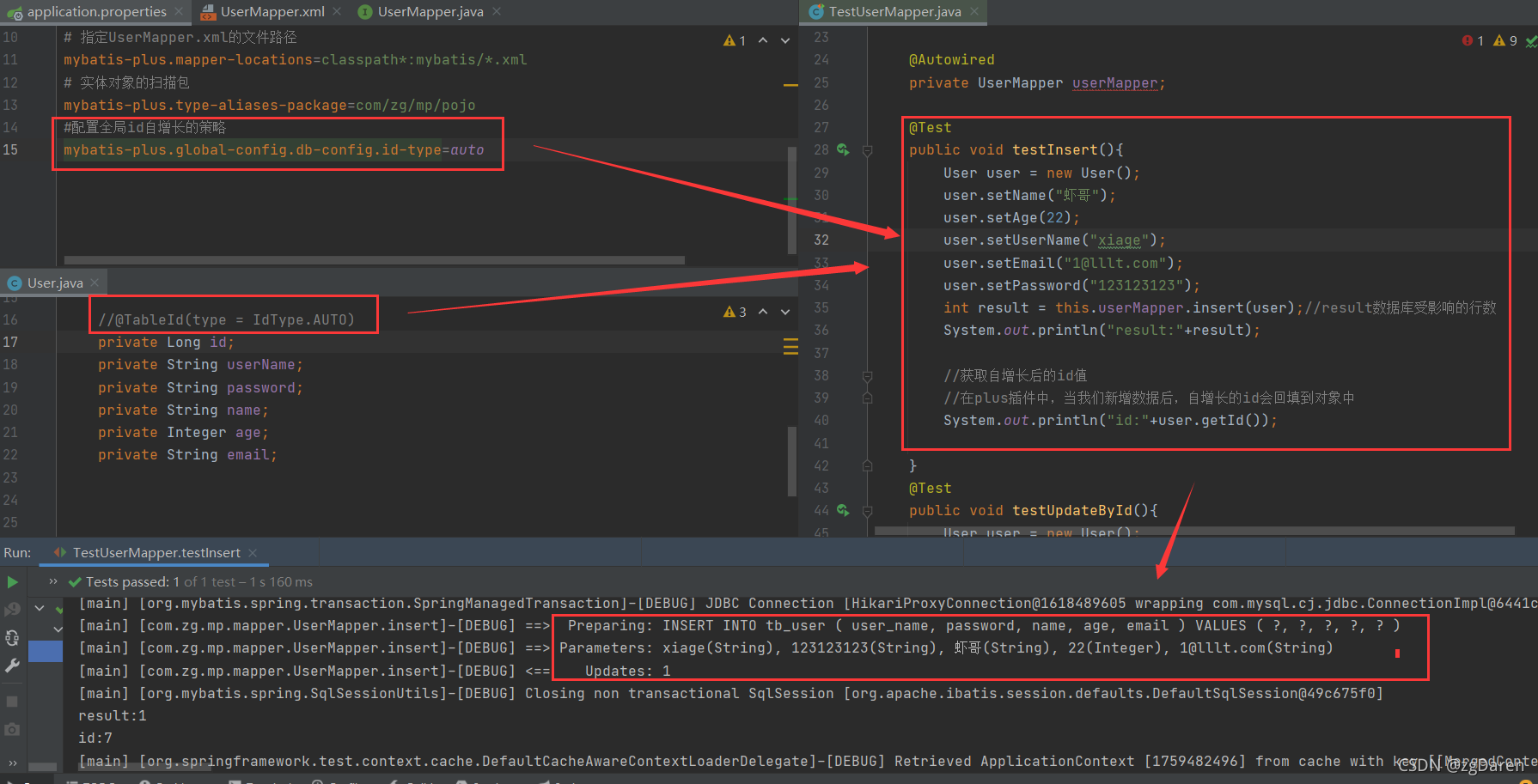Image resolution: width=1538 pixels, height=784 pixels.
Task: Toggle auto-test rerun icon in Run panel
Action: click(x=12, y=637)
